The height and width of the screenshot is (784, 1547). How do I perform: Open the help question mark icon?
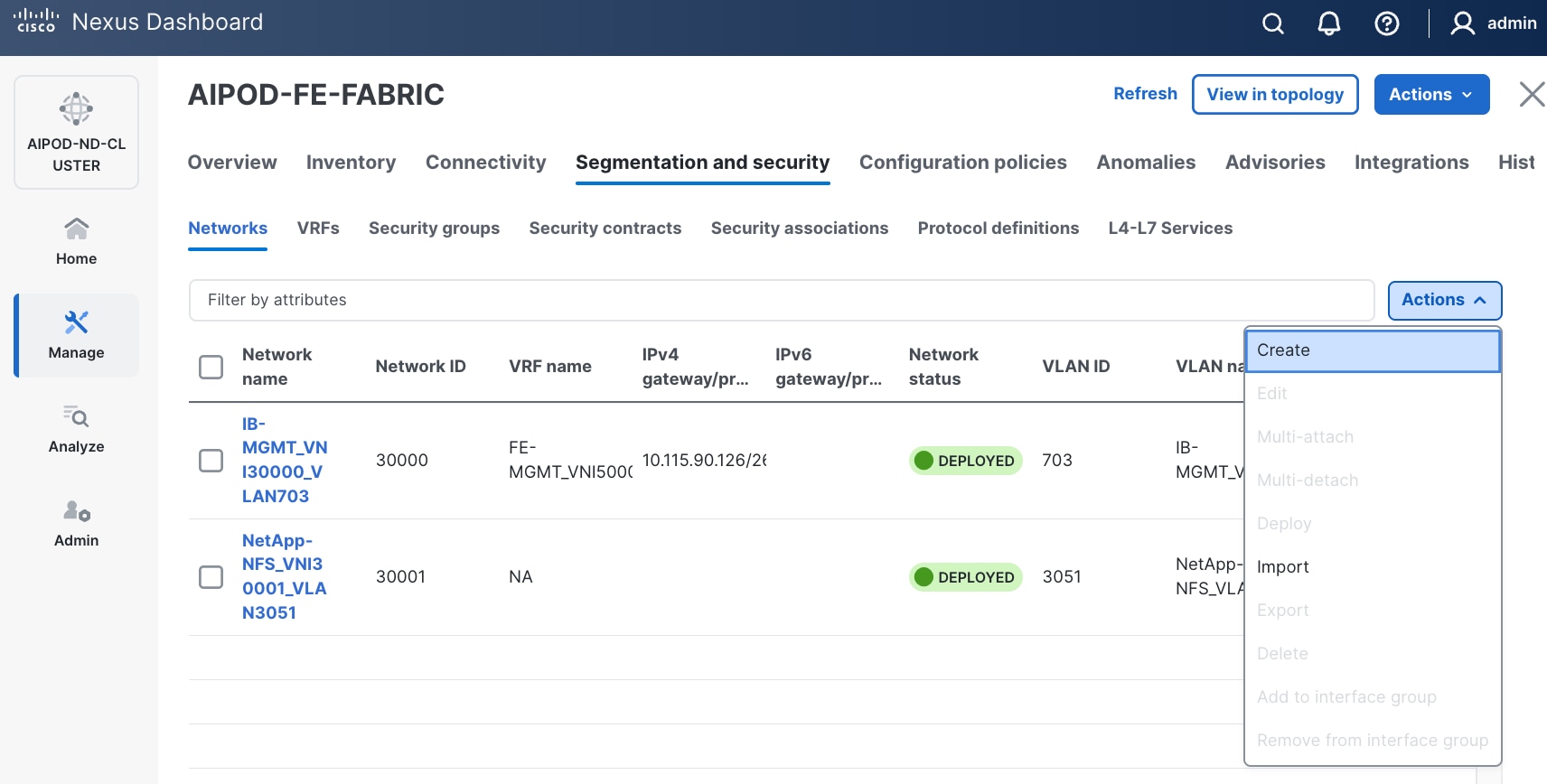click(1386, 23)
